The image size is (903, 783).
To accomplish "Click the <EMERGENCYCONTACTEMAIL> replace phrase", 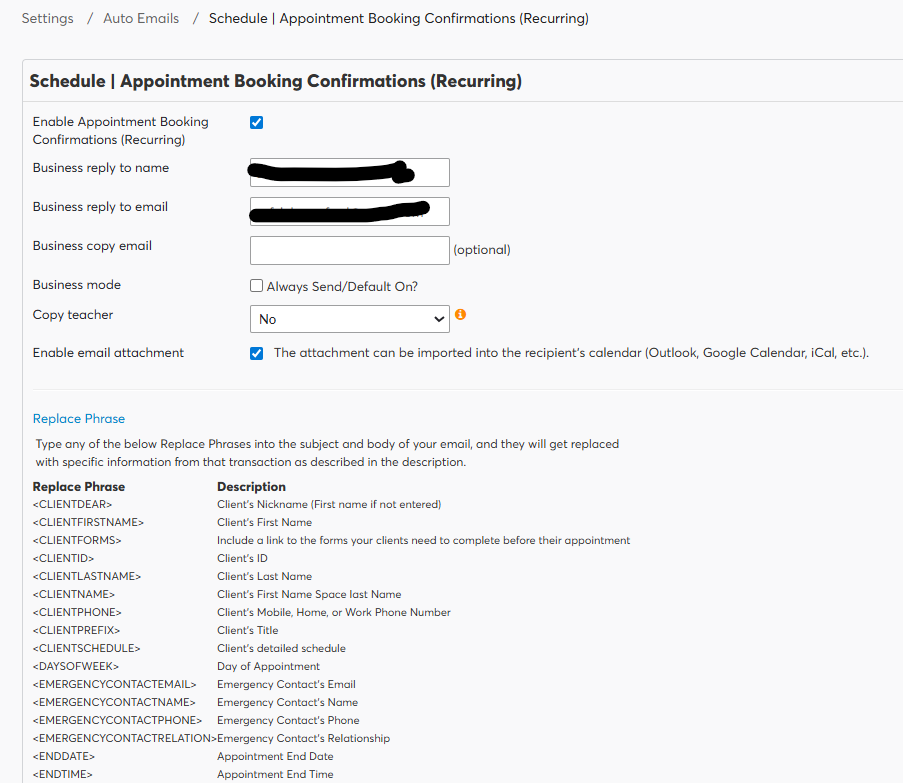I will [x=114, y=684].
